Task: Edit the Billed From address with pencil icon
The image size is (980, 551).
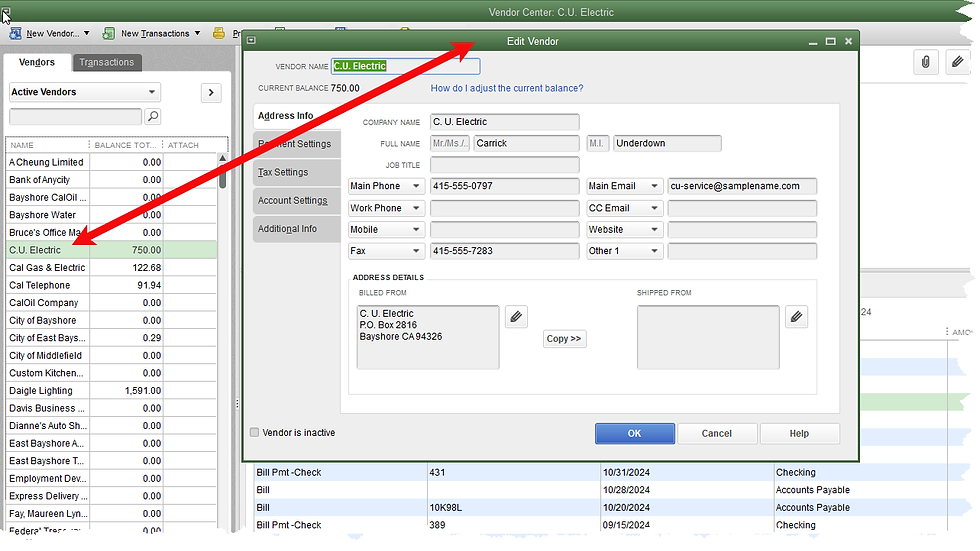Action: pyautogui.click(x=516, y=317)
